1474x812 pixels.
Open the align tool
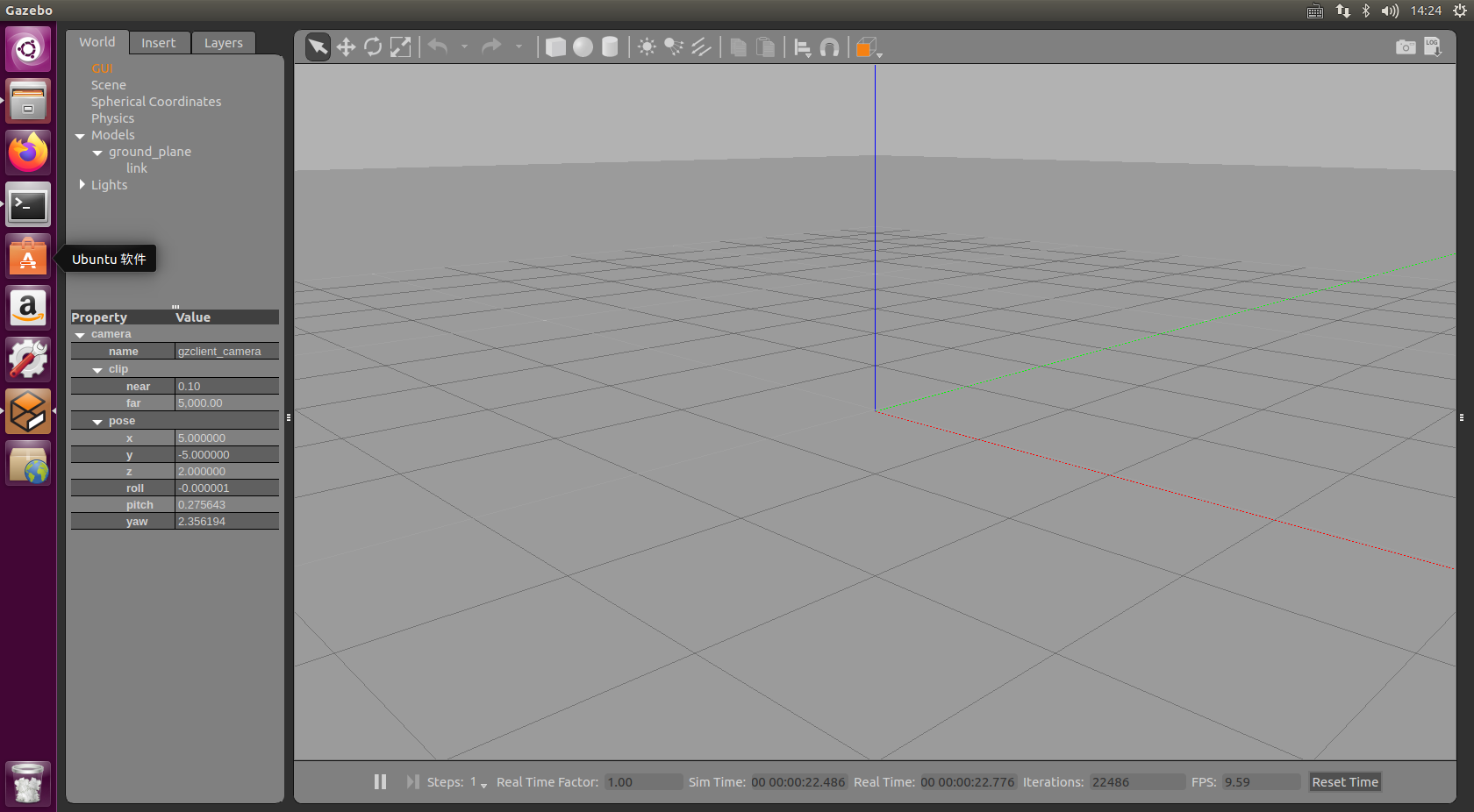802,46
